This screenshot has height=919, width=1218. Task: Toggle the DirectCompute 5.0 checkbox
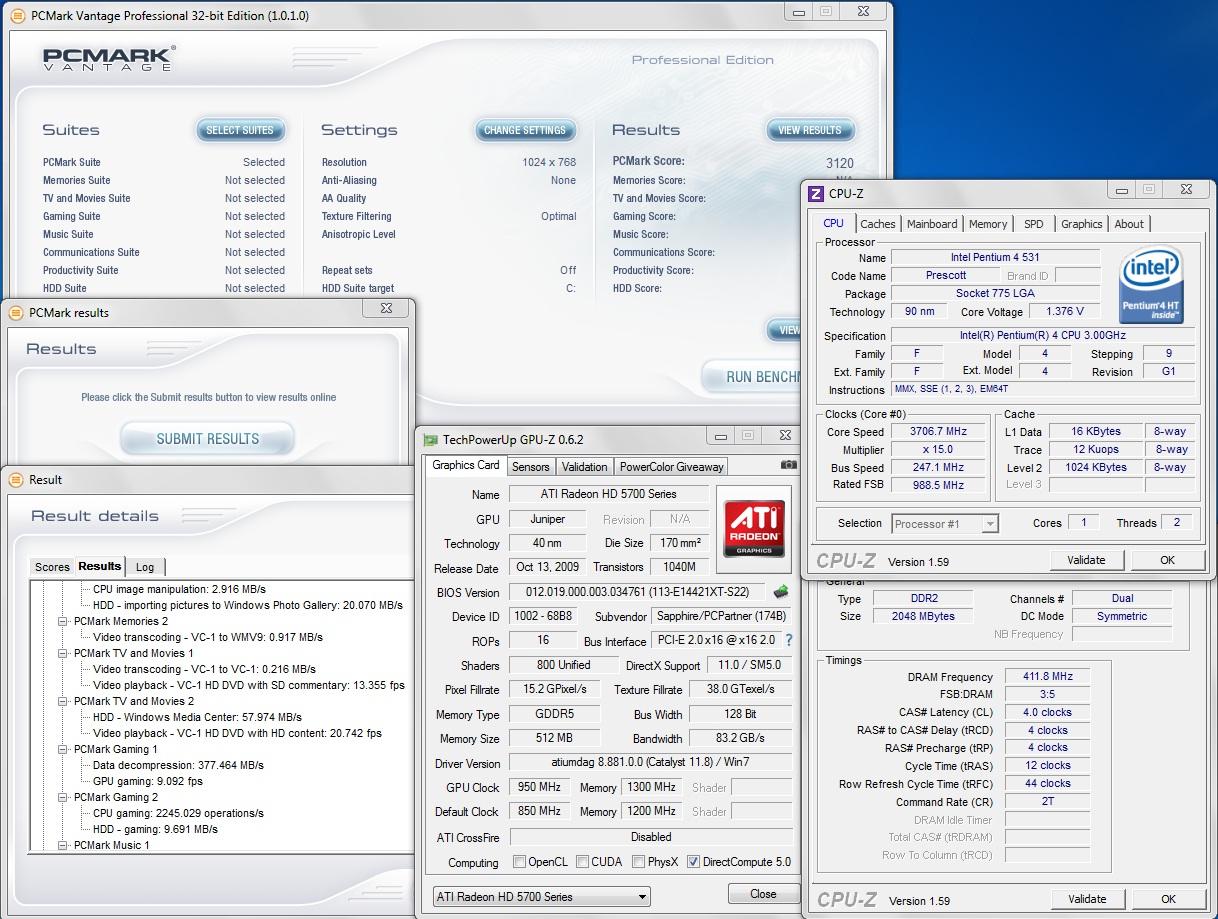pos(693,861)
